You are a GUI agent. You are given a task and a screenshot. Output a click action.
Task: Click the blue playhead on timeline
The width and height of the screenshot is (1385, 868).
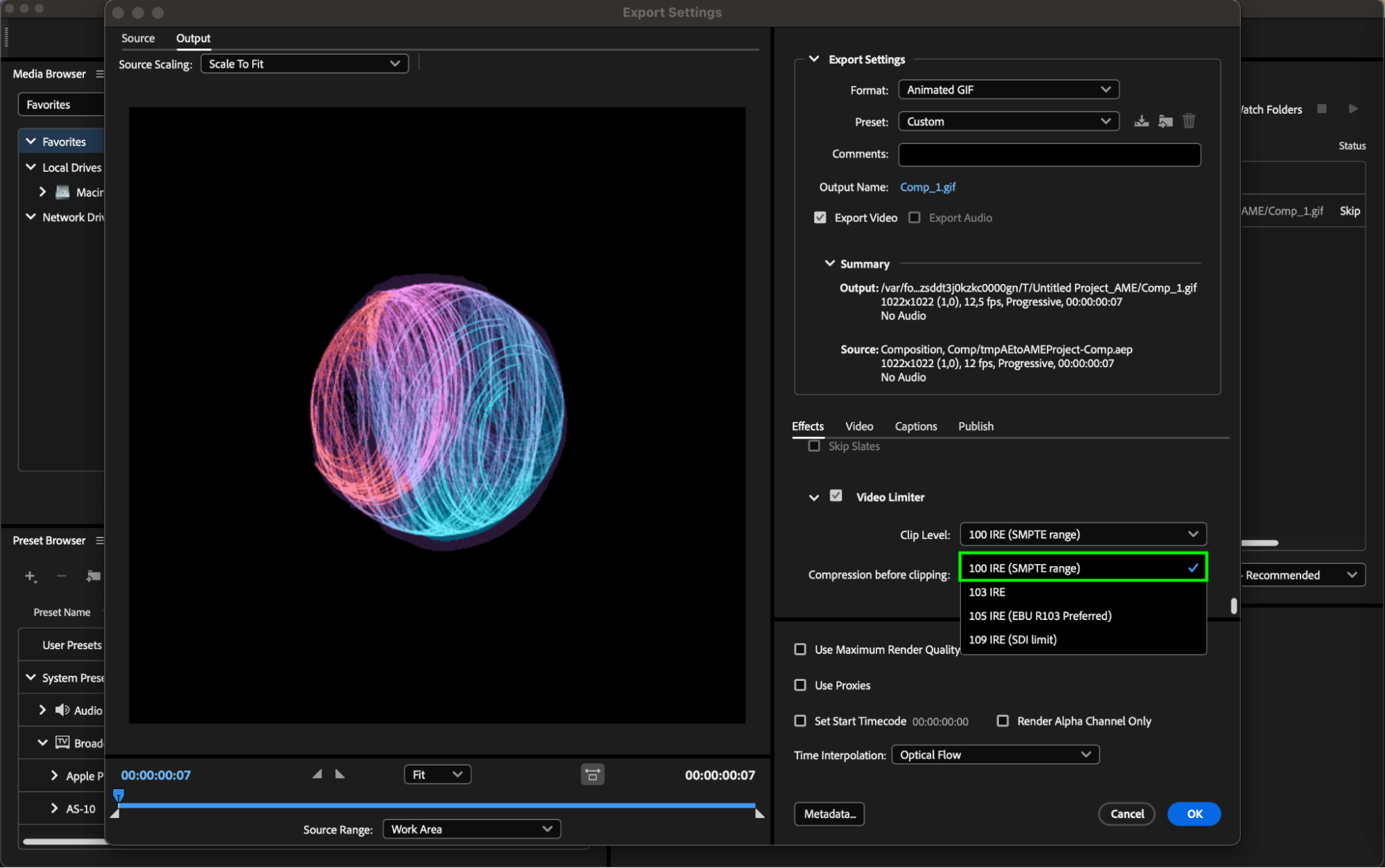pyautogui.click(x=118, y=795)
